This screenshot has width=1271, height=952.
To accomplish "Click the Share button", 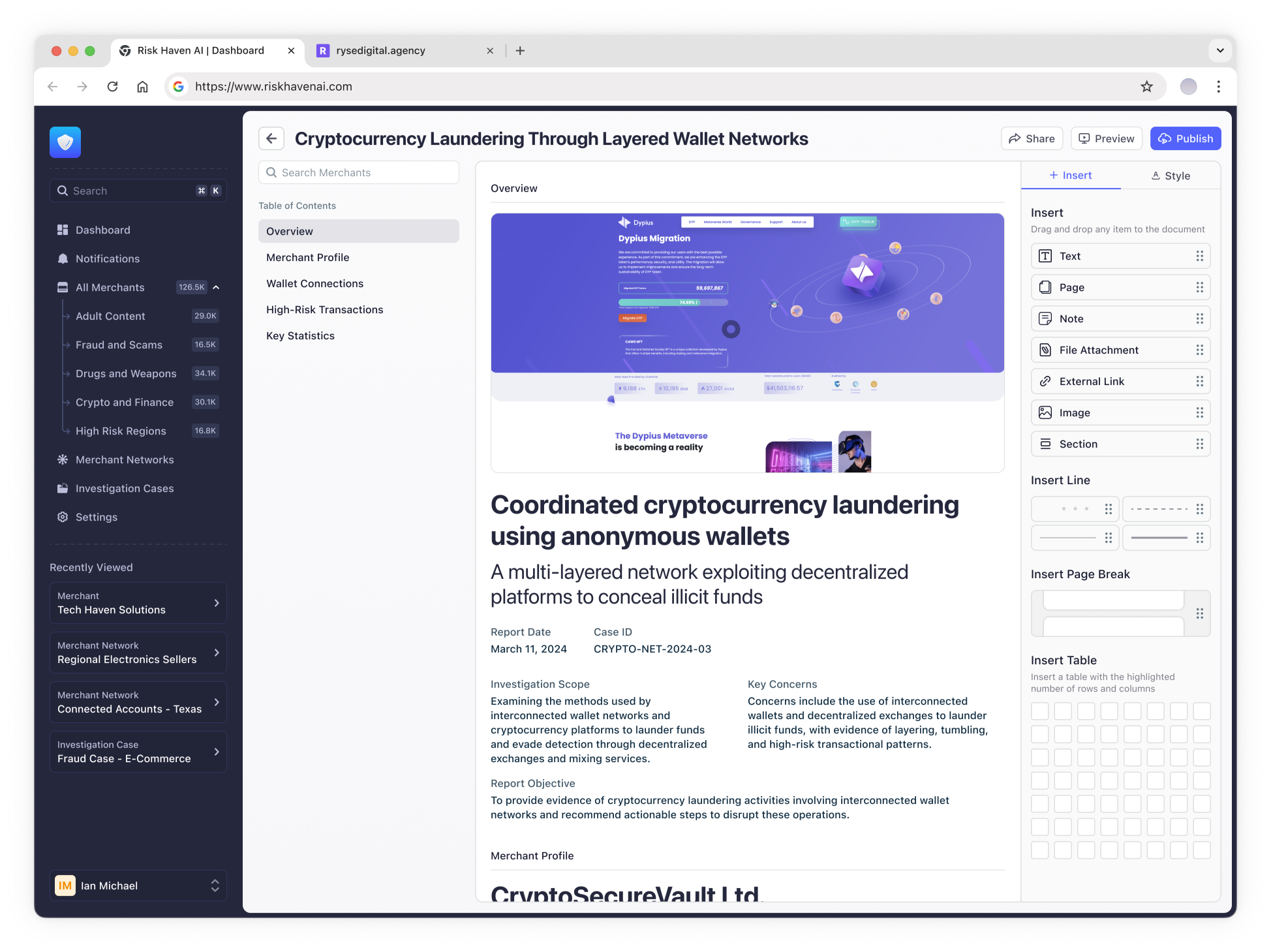I will tap(1032, 138).
